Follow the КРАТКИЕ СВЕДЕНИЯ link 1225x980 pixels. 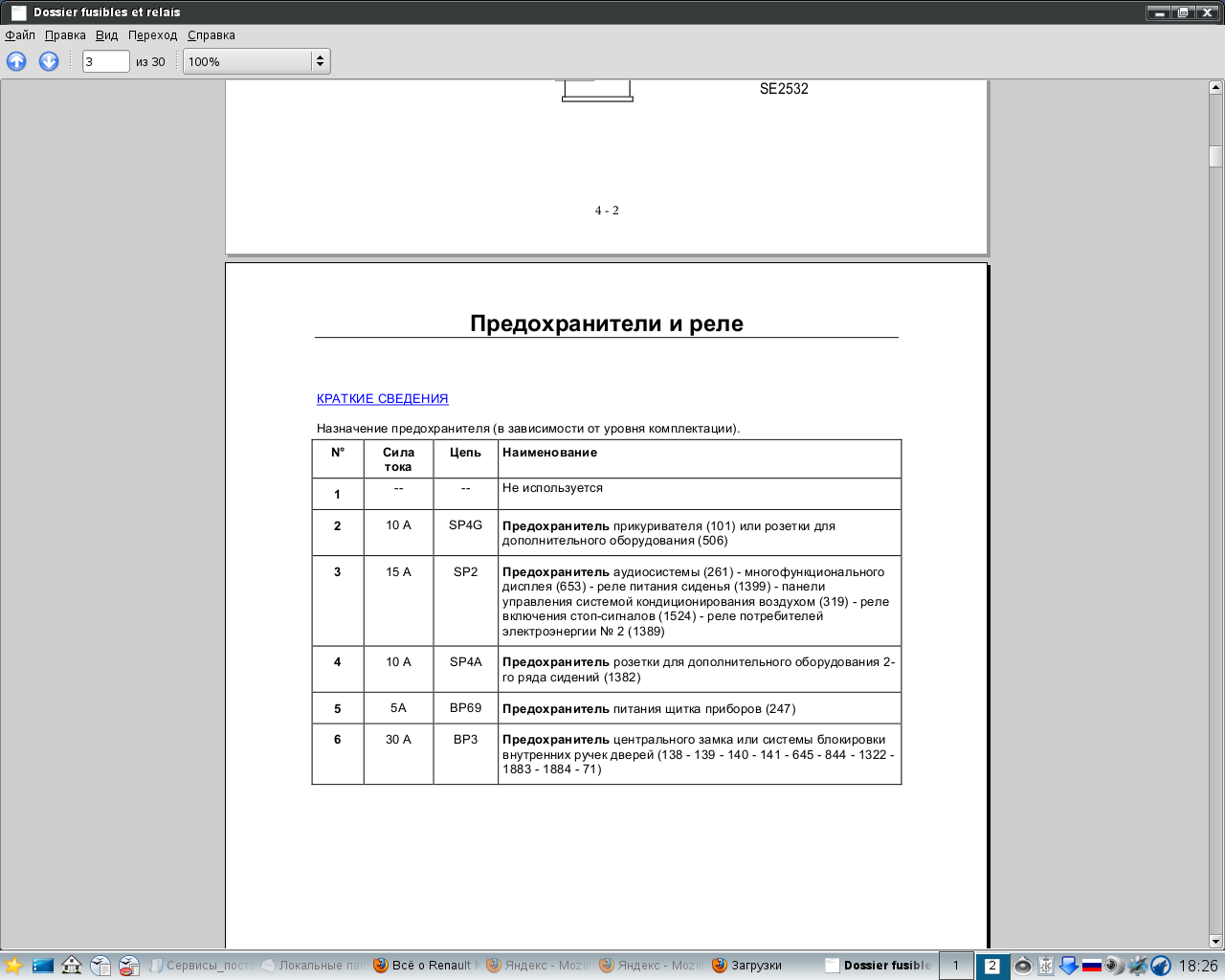383,399
